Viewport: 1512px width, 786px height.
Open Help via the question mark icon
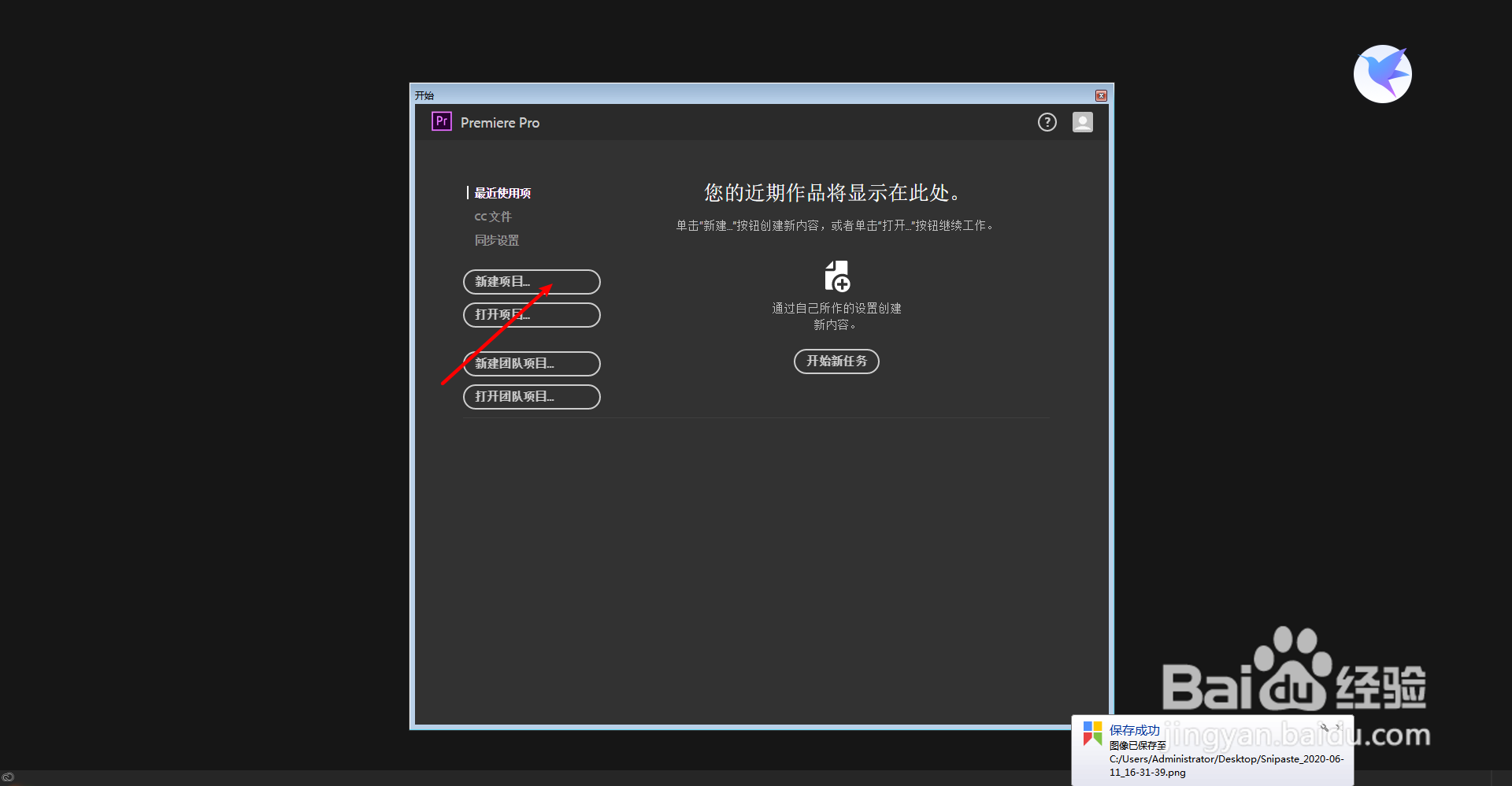pos(1047,122)
